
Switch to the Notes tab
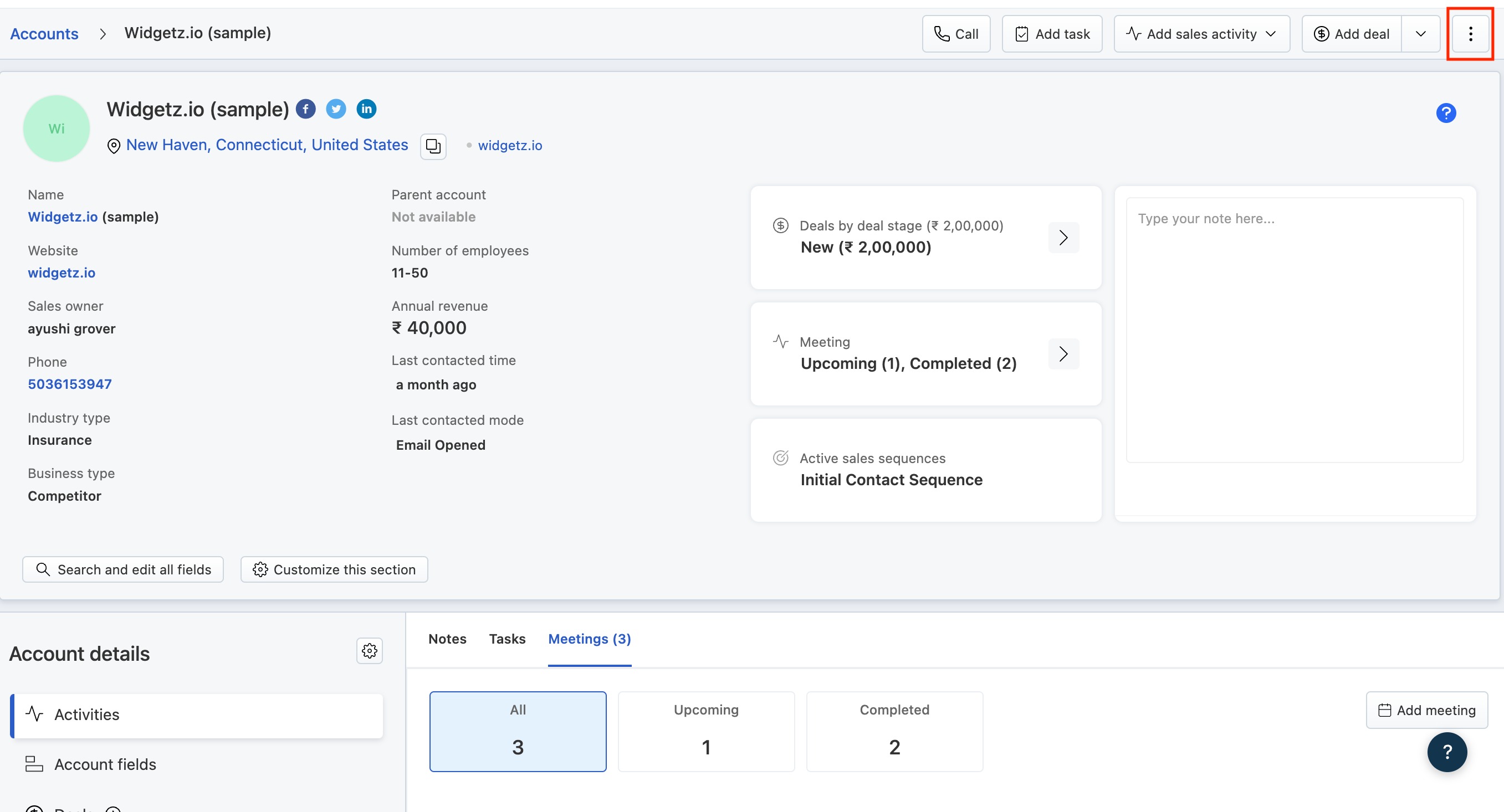(x=447, y=639)
